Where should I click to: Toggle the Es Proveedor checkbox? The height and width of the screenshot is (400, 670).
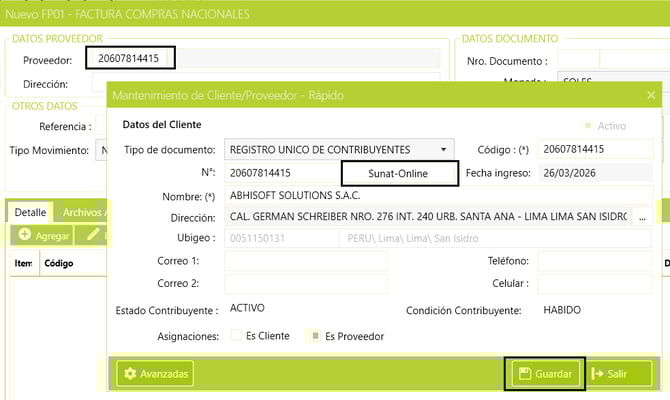[314, 336]
